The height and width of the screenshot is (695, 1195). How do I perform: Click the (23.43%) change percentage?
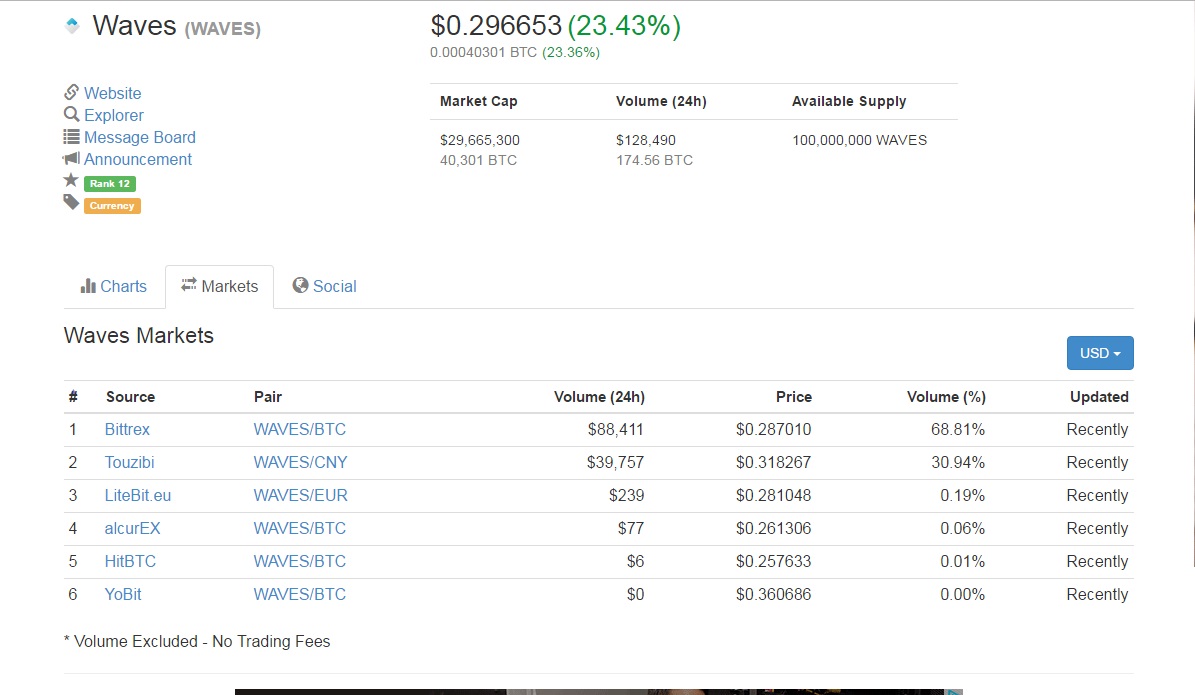coord(624,26)
